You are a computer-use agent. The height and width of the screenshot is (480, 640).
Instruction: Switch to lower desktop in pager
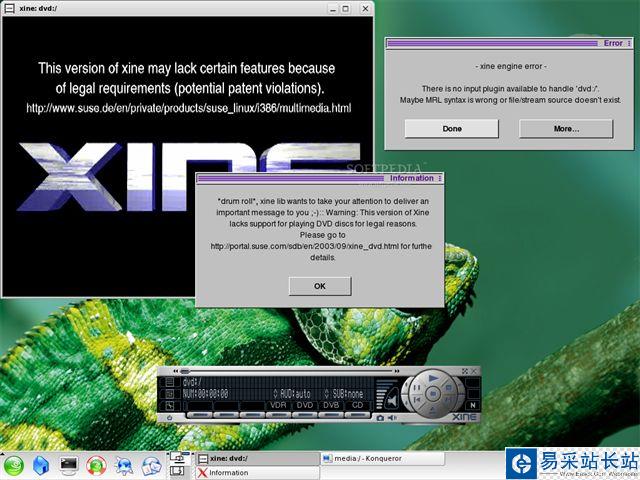tap(178, 472)
